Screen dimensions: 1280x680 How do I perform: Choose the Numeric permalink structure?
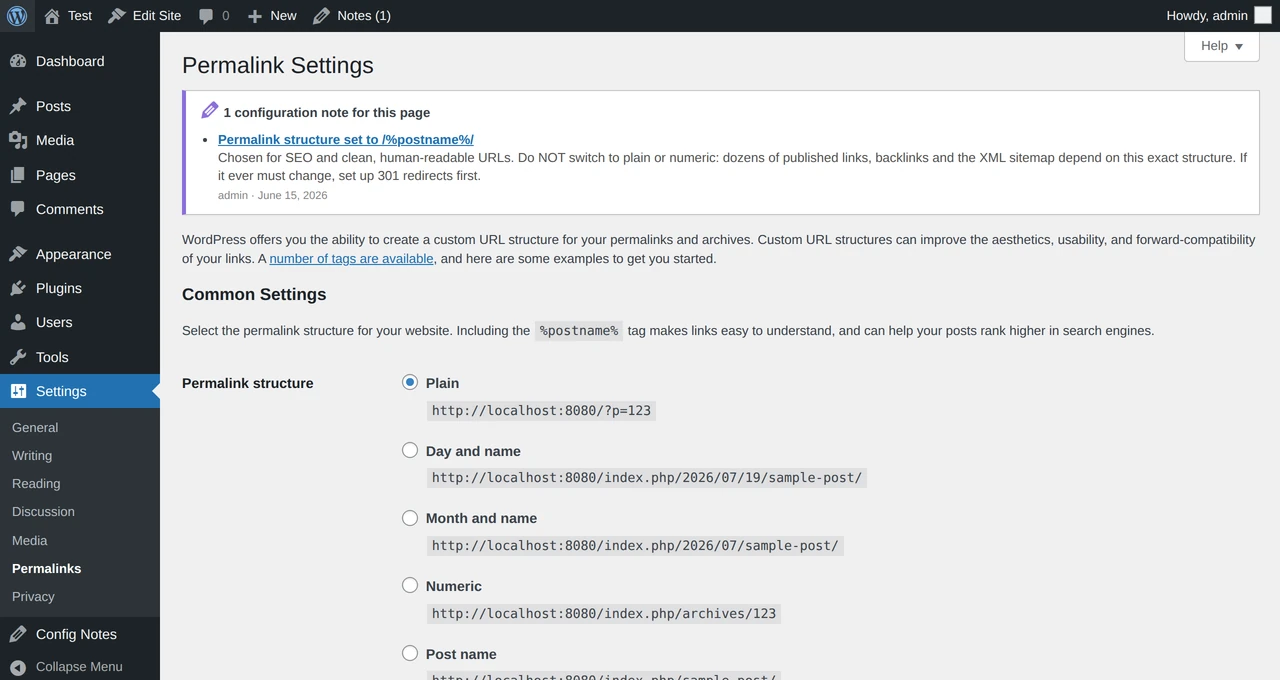(x=410, y=585)
